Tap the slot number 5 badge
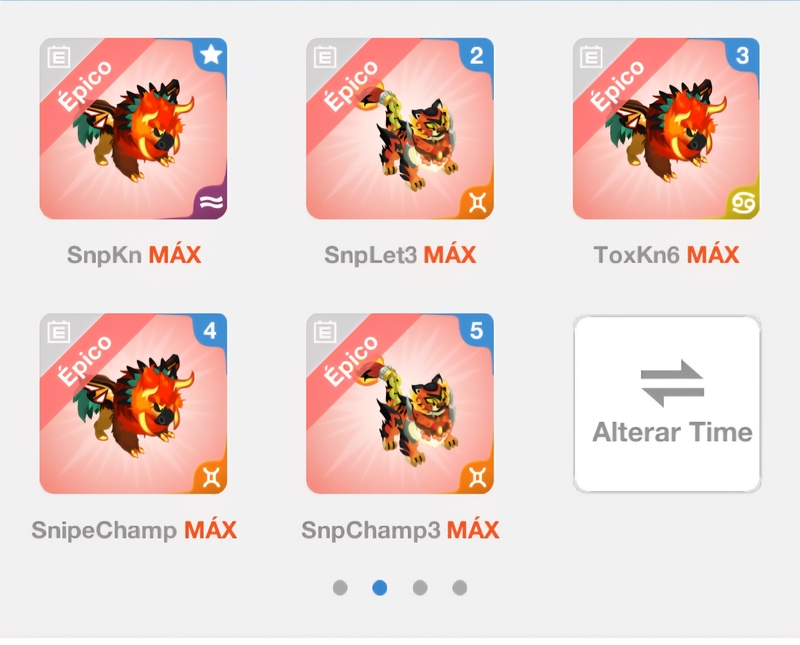 tap(477, 331)
